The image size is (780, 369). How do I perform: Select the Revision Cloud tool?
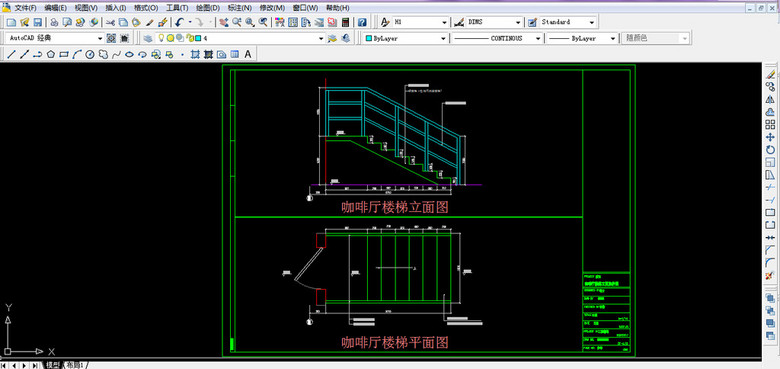pyautogui.click(x=103, y=54)
